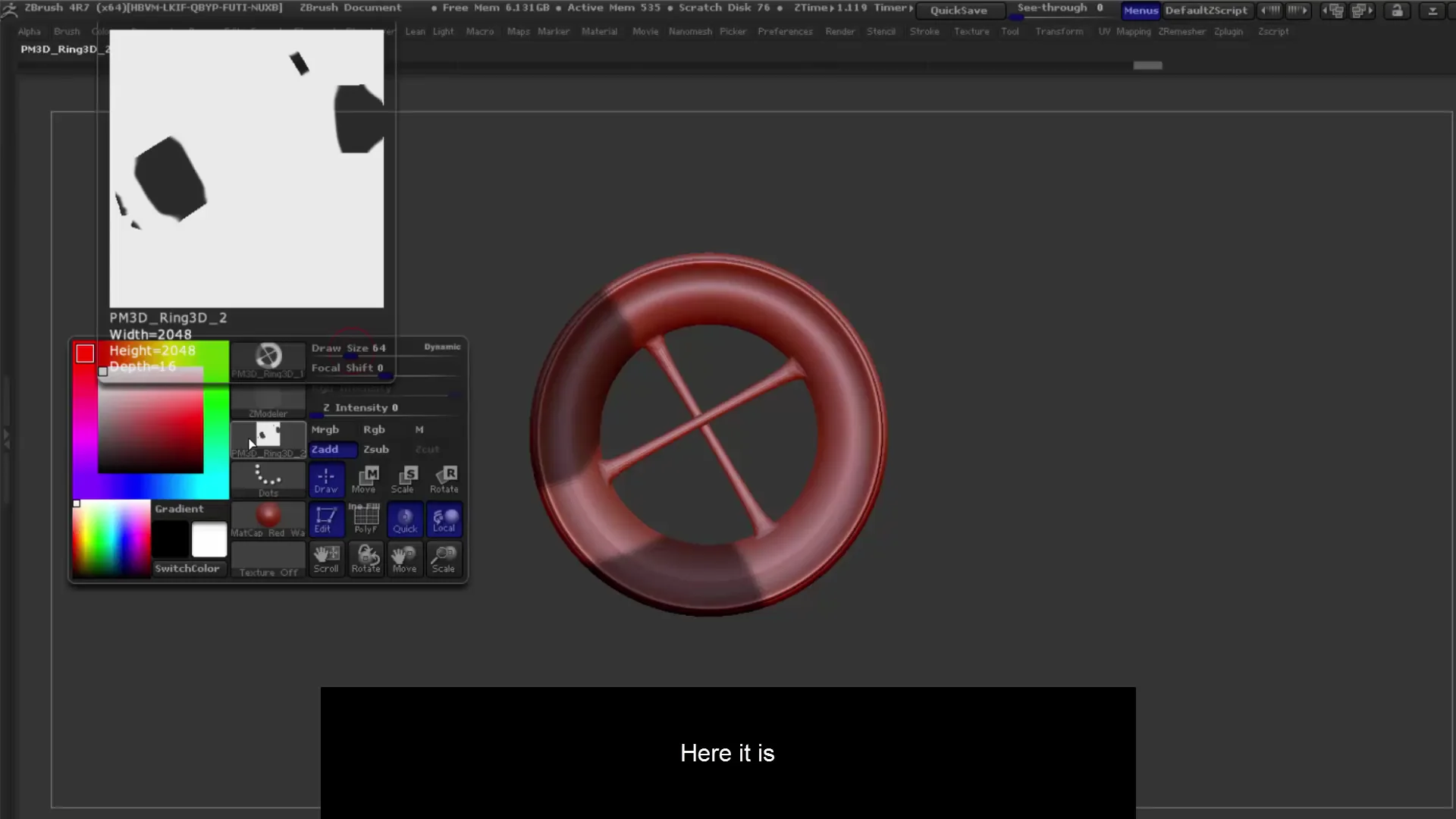Enable M material-only mode
Viewport: 1456px width, 819px height.
tap(419, 430)
